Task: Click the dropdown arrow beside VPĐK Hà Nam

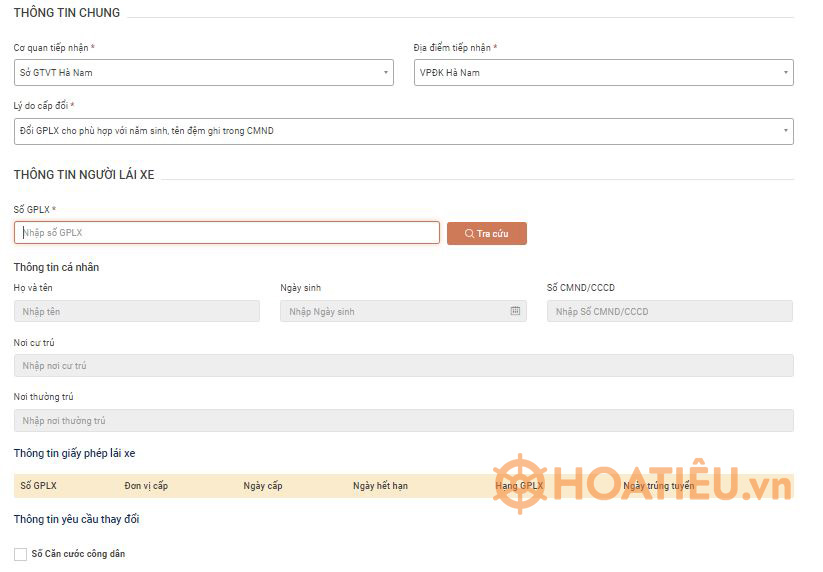Action: click(x=785, y=72)
